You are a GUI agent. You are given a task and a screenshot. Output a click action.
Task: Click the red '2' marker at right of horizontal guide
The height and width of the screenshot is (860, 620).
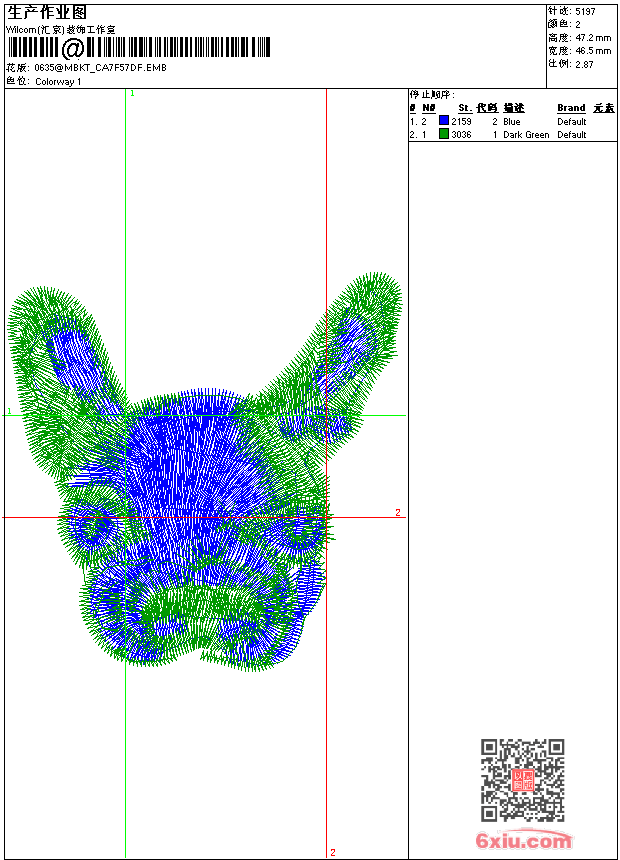pos(398,512)
